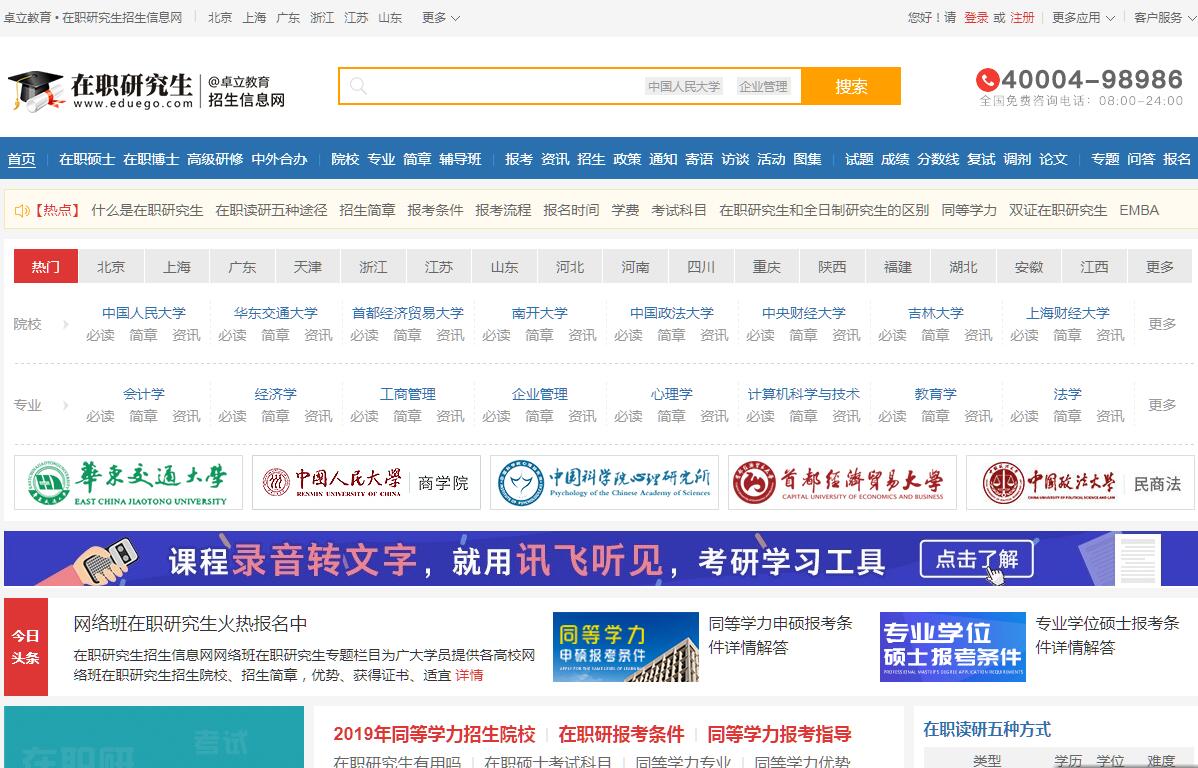Click 点击了解 on the 讯飞听见 banner
The width and height of the screenshot is (1198, 768).
pyautogui.click(x=976, y=560)
